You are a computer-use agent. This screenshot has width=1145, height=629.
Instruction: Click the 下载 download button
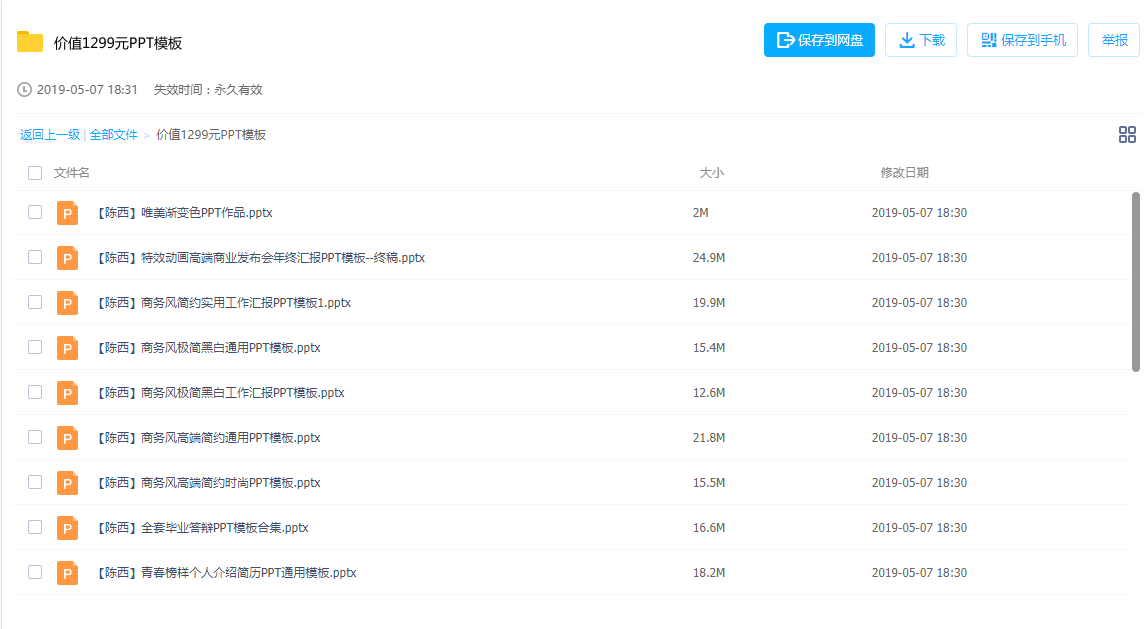pyautogui.click(x=921, y=40)
